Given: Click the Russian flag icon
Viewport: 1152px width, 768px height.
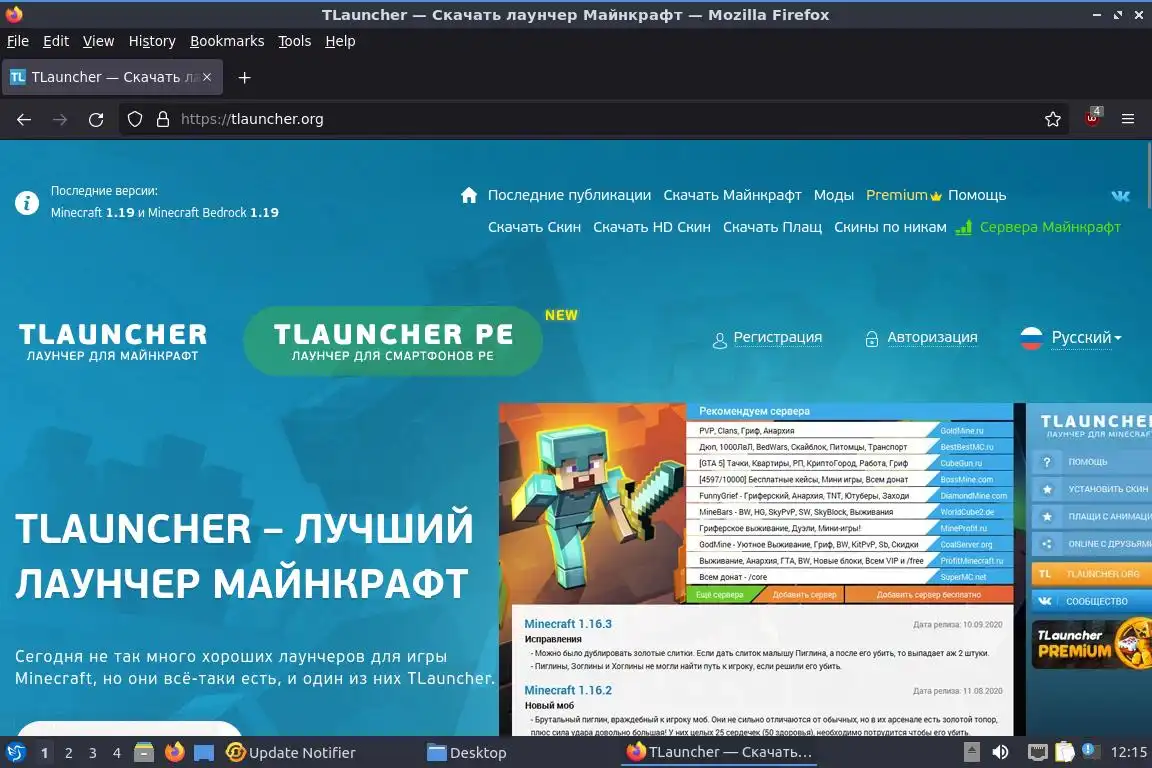Looking at the screenshot, I should [1032, 338].
